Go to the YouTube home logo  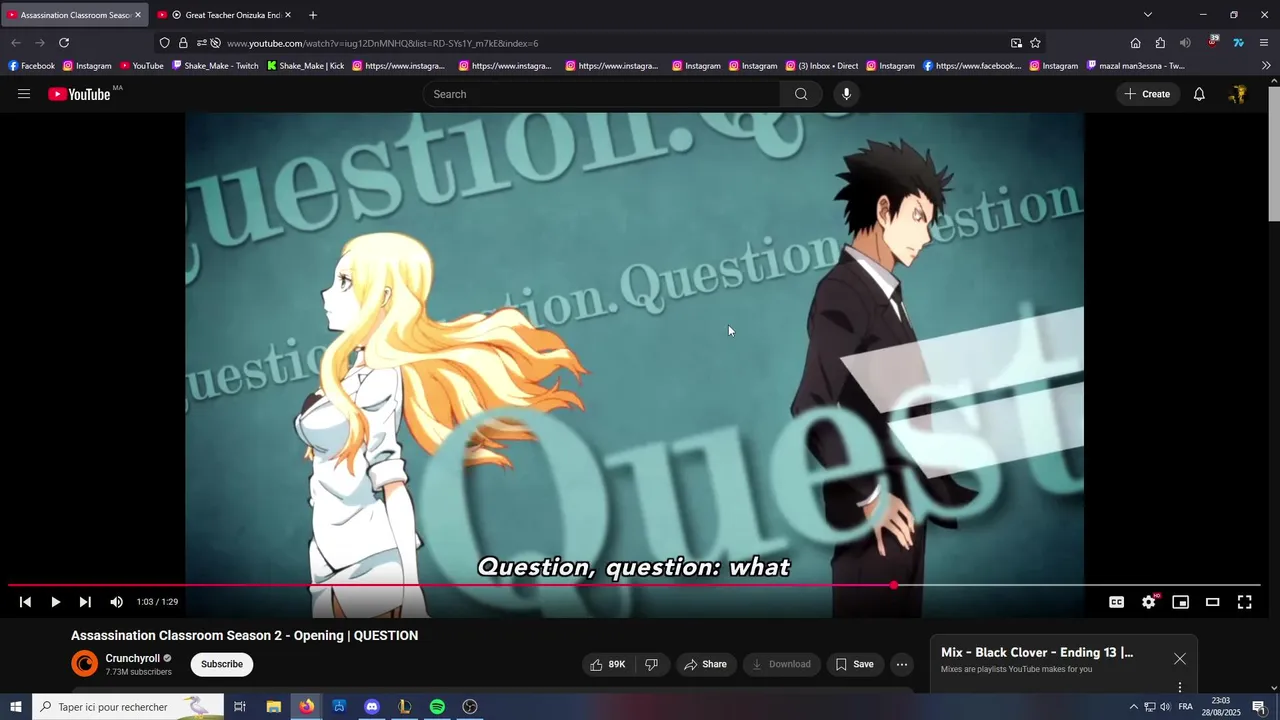click(79, 94)
